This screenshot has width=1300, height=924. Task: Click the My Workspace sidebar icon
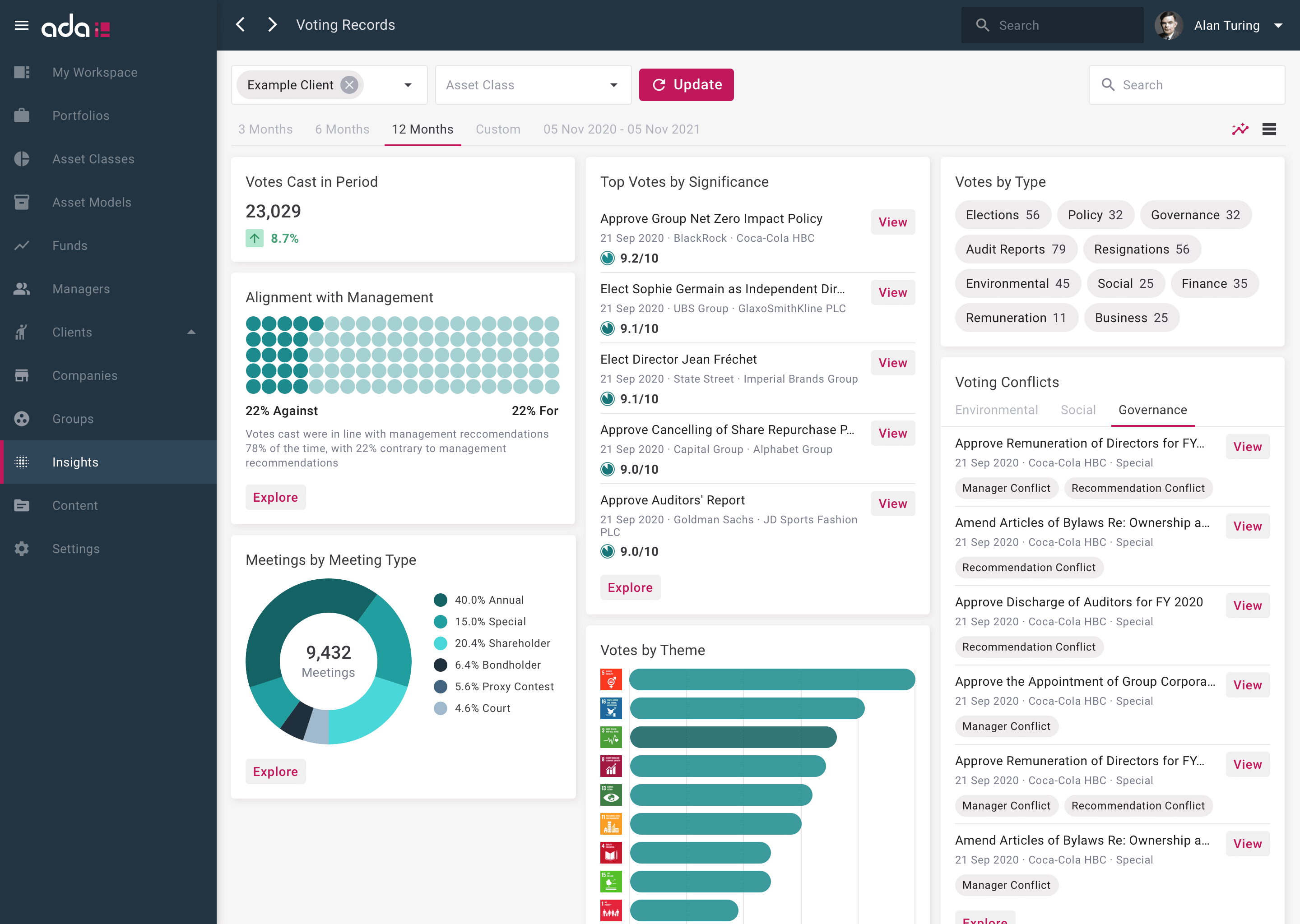coord(22,72)
